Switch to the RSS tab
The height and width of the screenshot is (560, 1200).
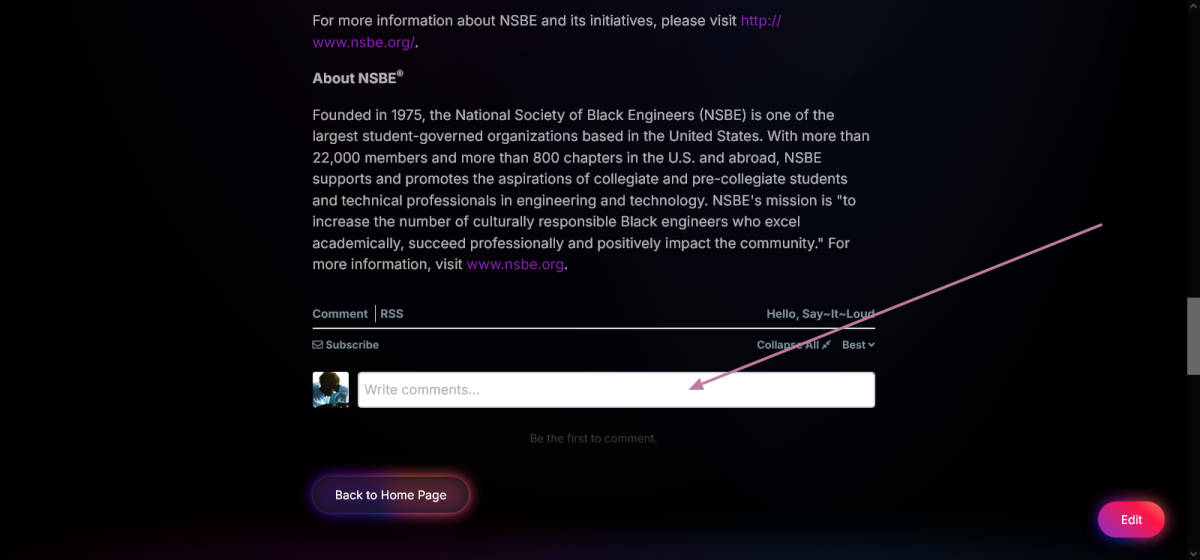click(392, 314)
